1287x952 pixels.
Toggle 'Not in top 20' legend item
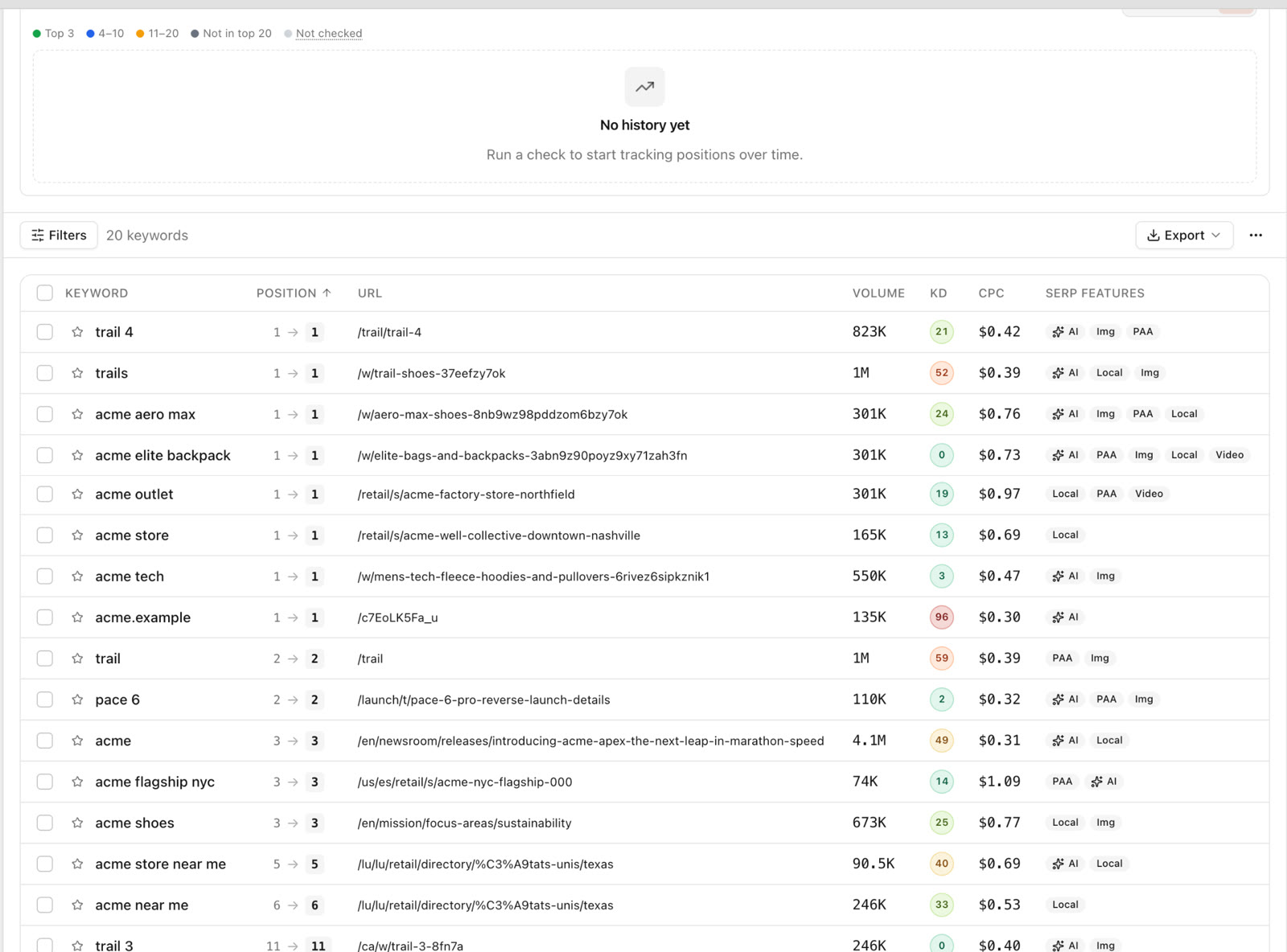pyautogui.click(x=232, y=34)
